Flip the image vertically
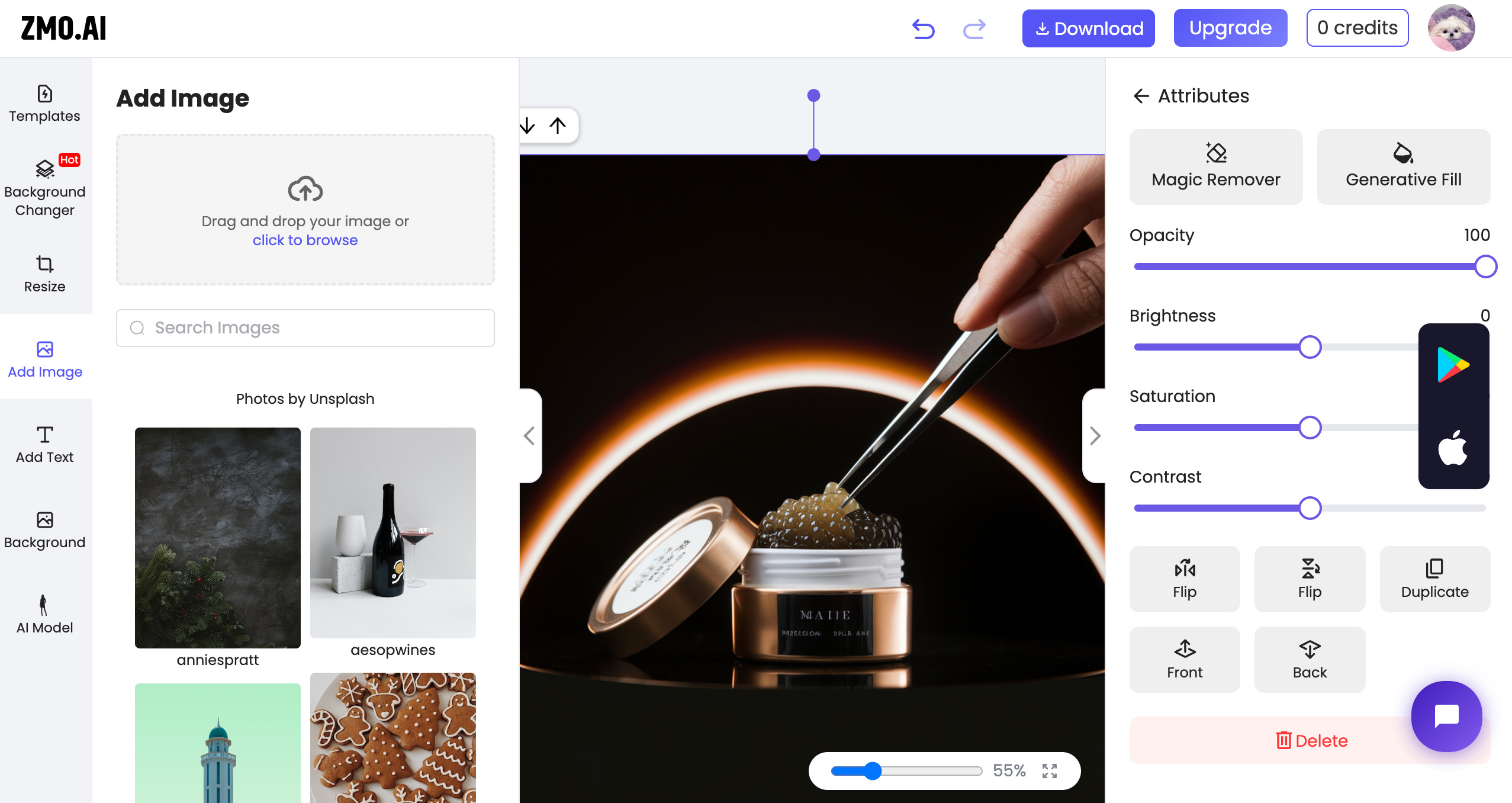 pos(1310,579)
